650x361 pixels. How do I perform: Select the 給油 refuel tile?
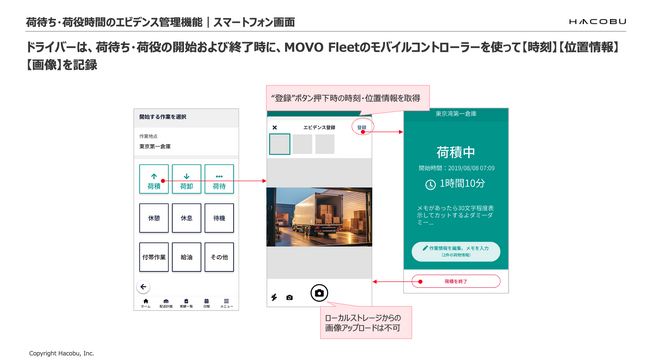187,257
